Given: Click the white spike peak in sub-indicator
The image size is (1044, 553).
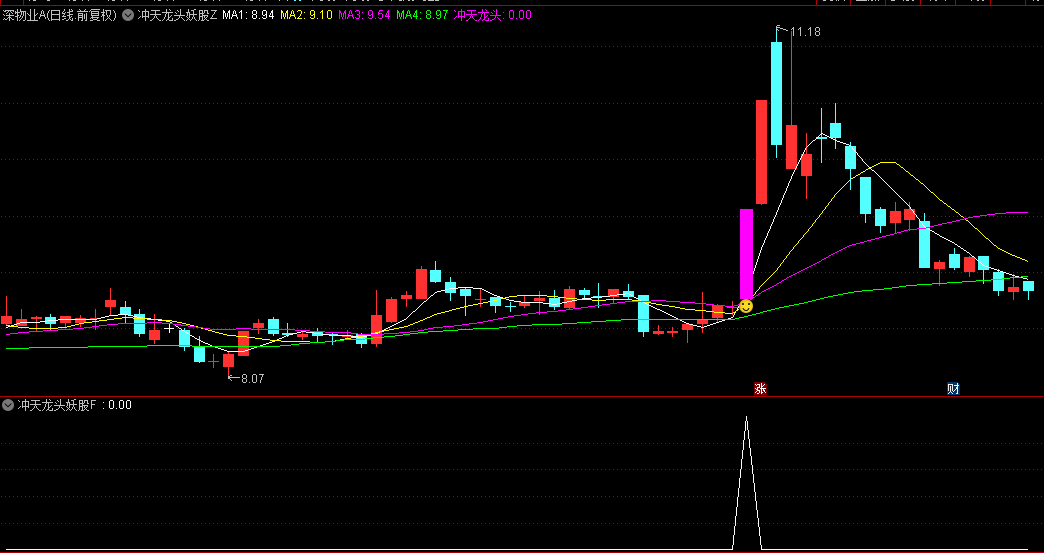Looking at the screenshot, I should (x=746, y=418).
